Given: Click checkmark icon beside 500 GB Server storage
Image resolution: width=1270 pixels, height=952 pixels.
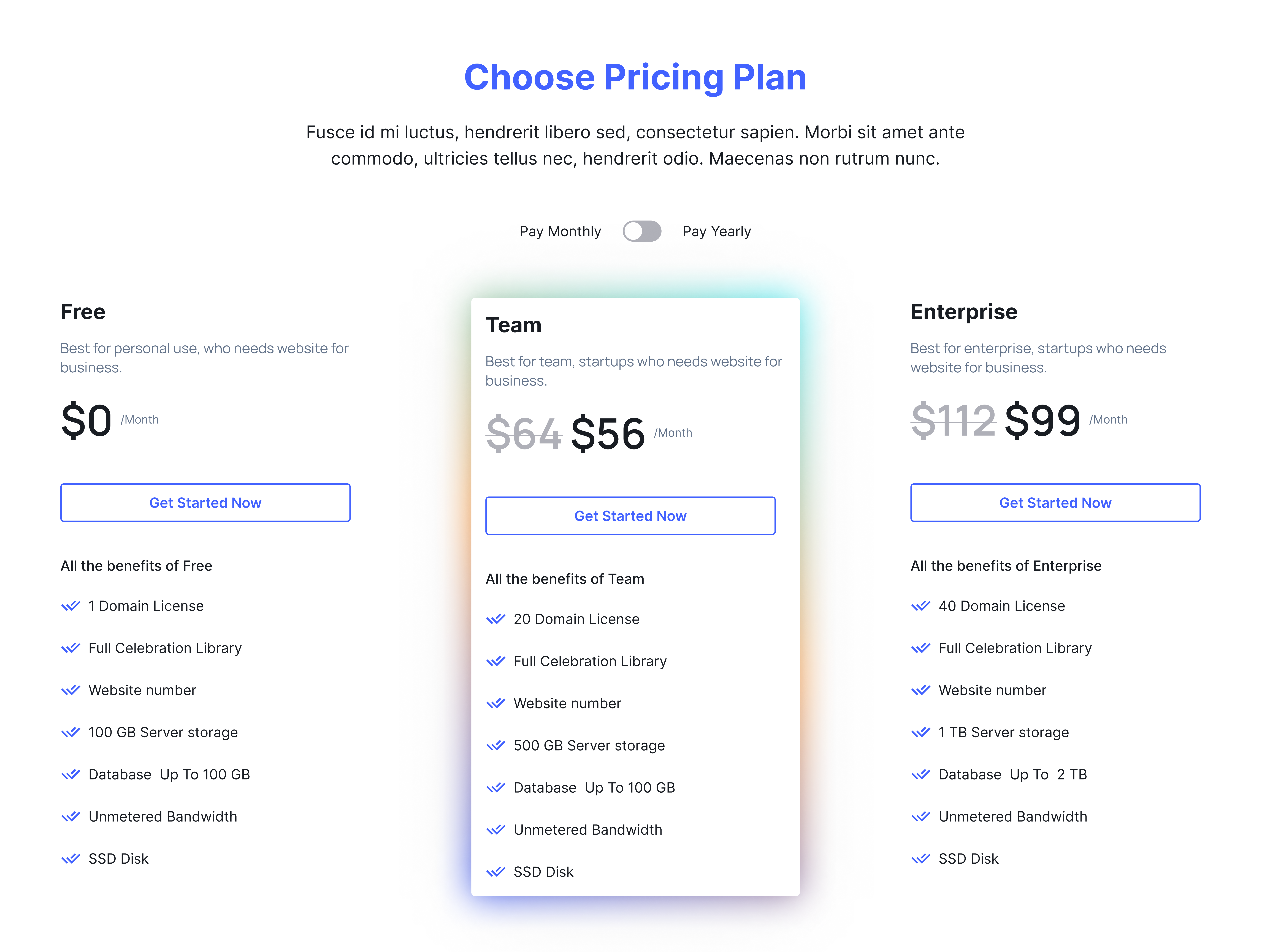Looking at the screenshot, I should point(495,745).
